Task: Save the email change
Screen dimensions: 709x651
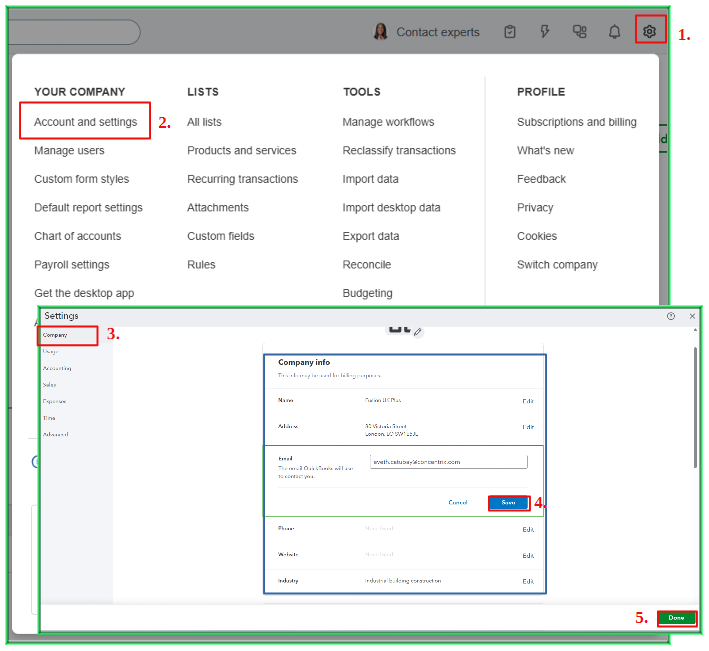Action: [x=509, y=503]
